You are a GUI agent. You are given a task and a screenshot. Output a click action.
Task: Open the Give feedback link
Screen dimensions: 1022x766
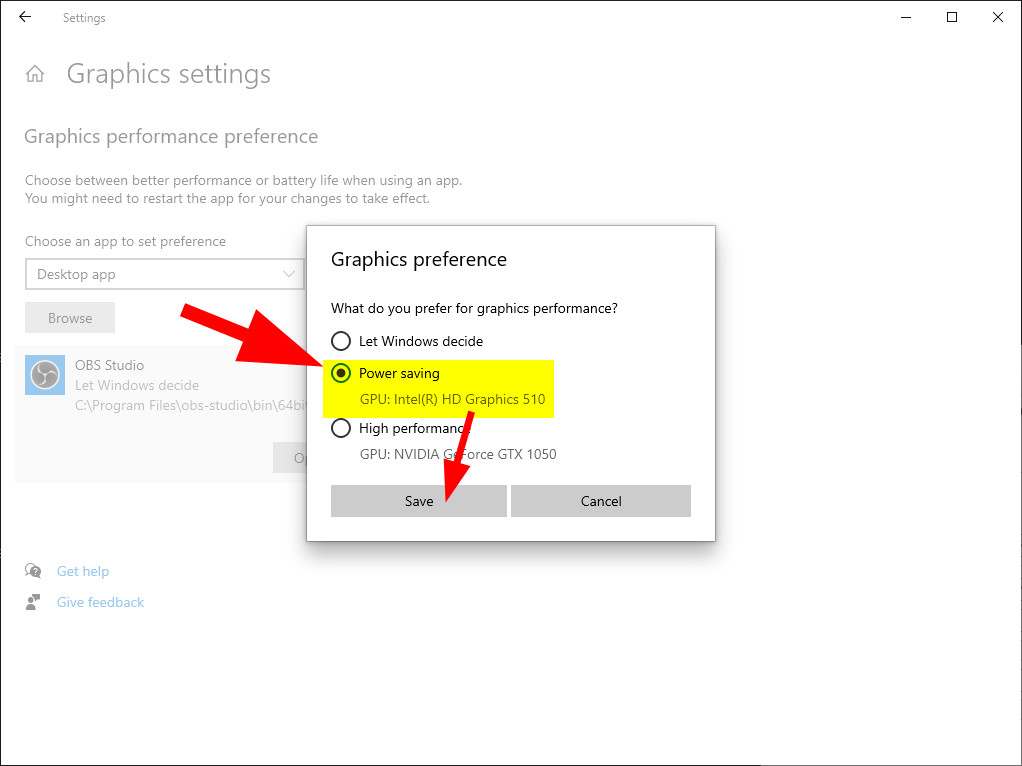pos(100,602)
